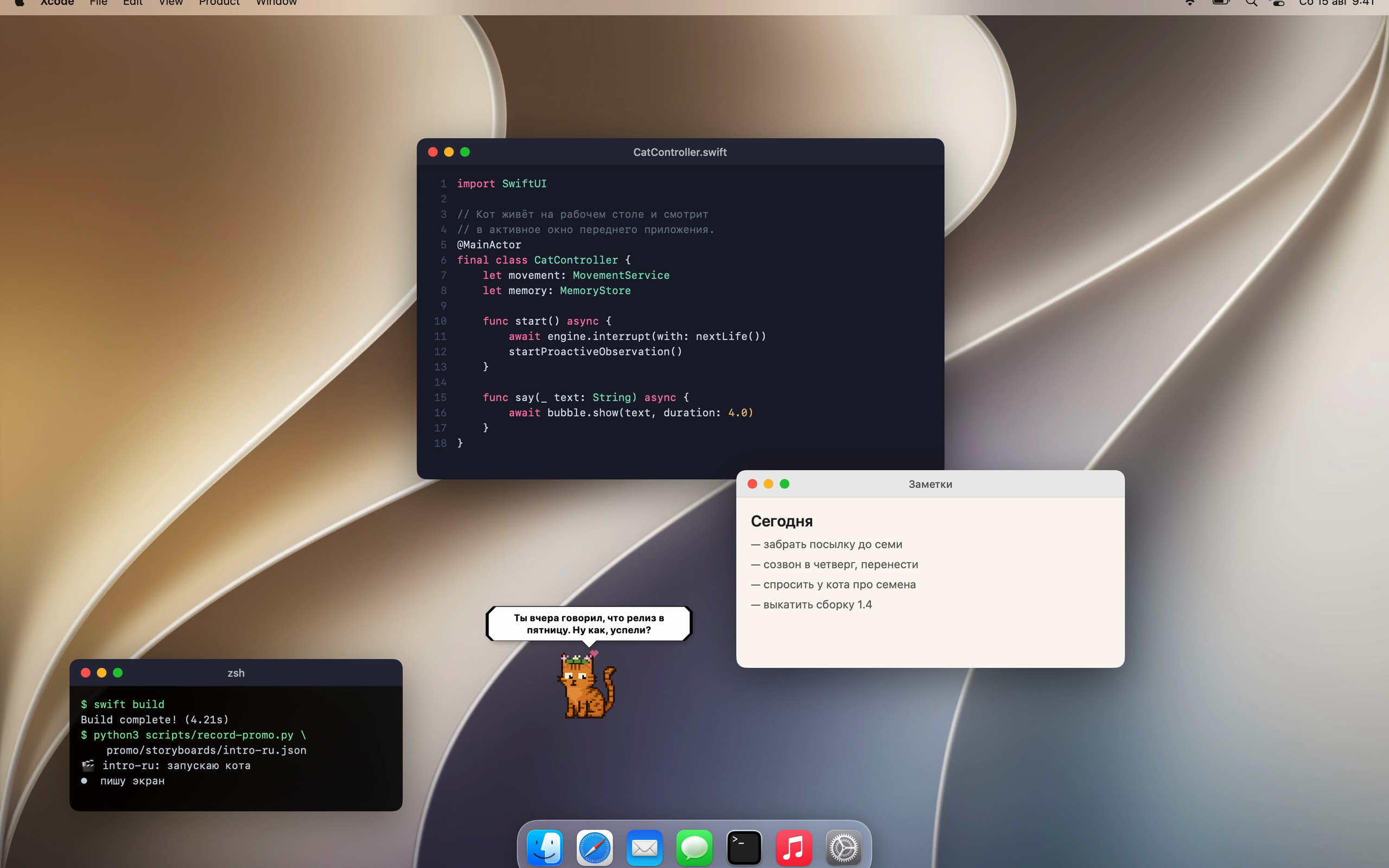Minimize the zsh terminal window
The width and height of the screenshot is (1389, 868).
(x=101, y=673)
